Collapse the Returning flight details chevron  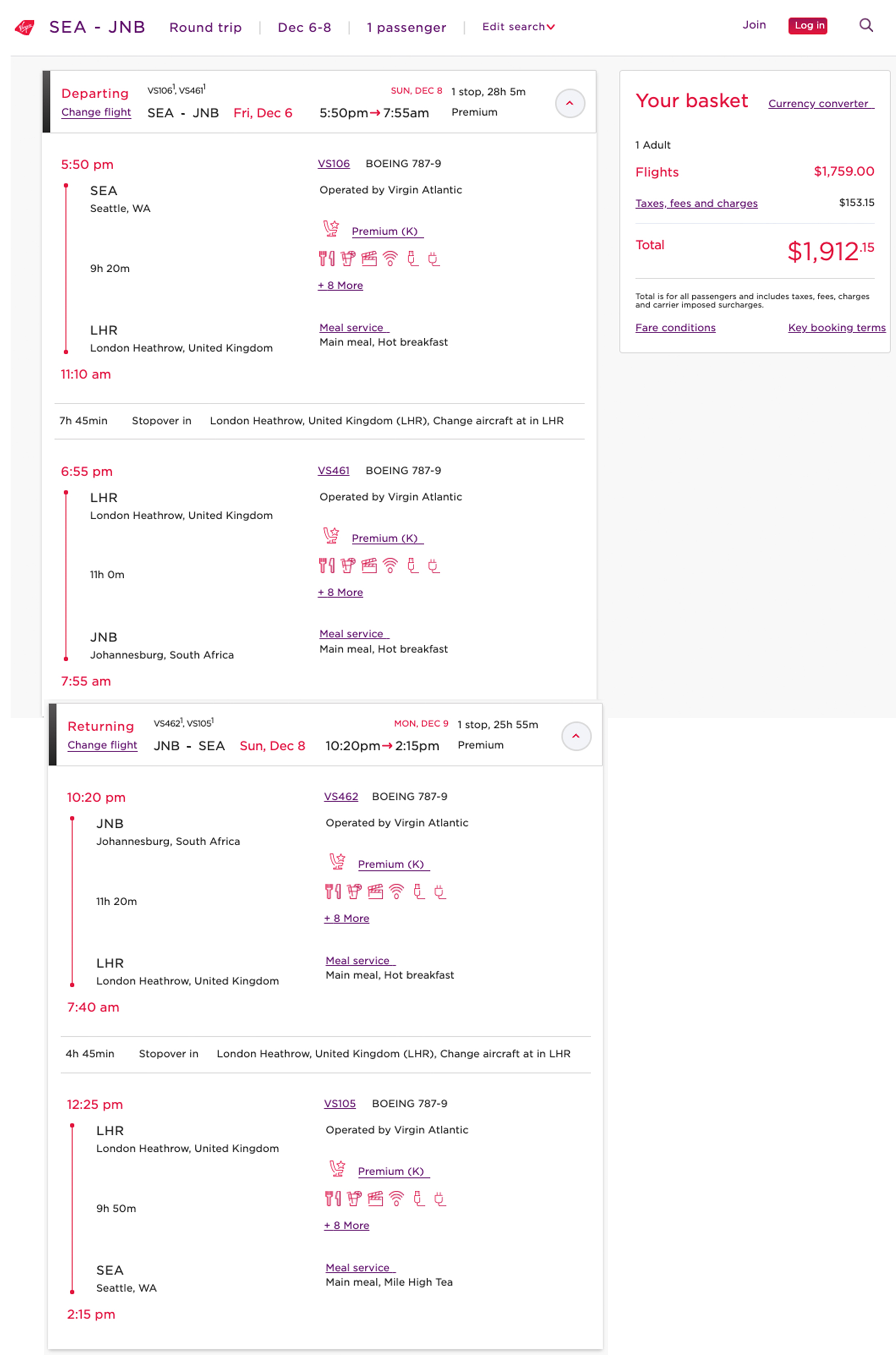point(576,736)
